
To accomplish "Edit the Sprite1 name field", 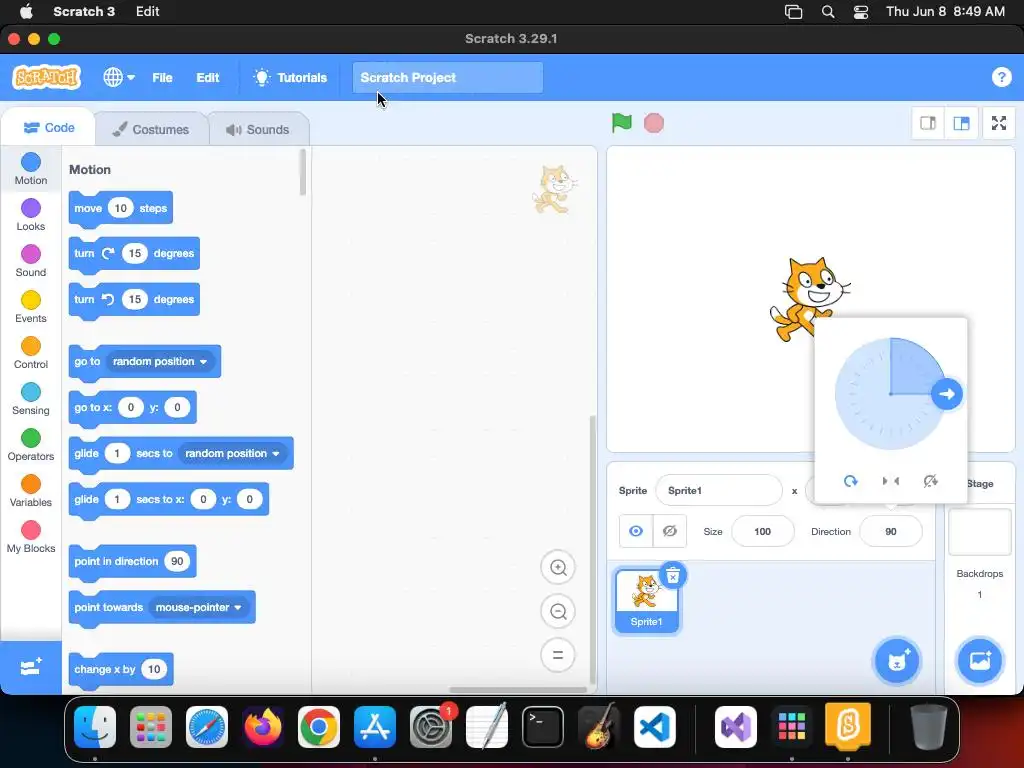I will point(718,490).
